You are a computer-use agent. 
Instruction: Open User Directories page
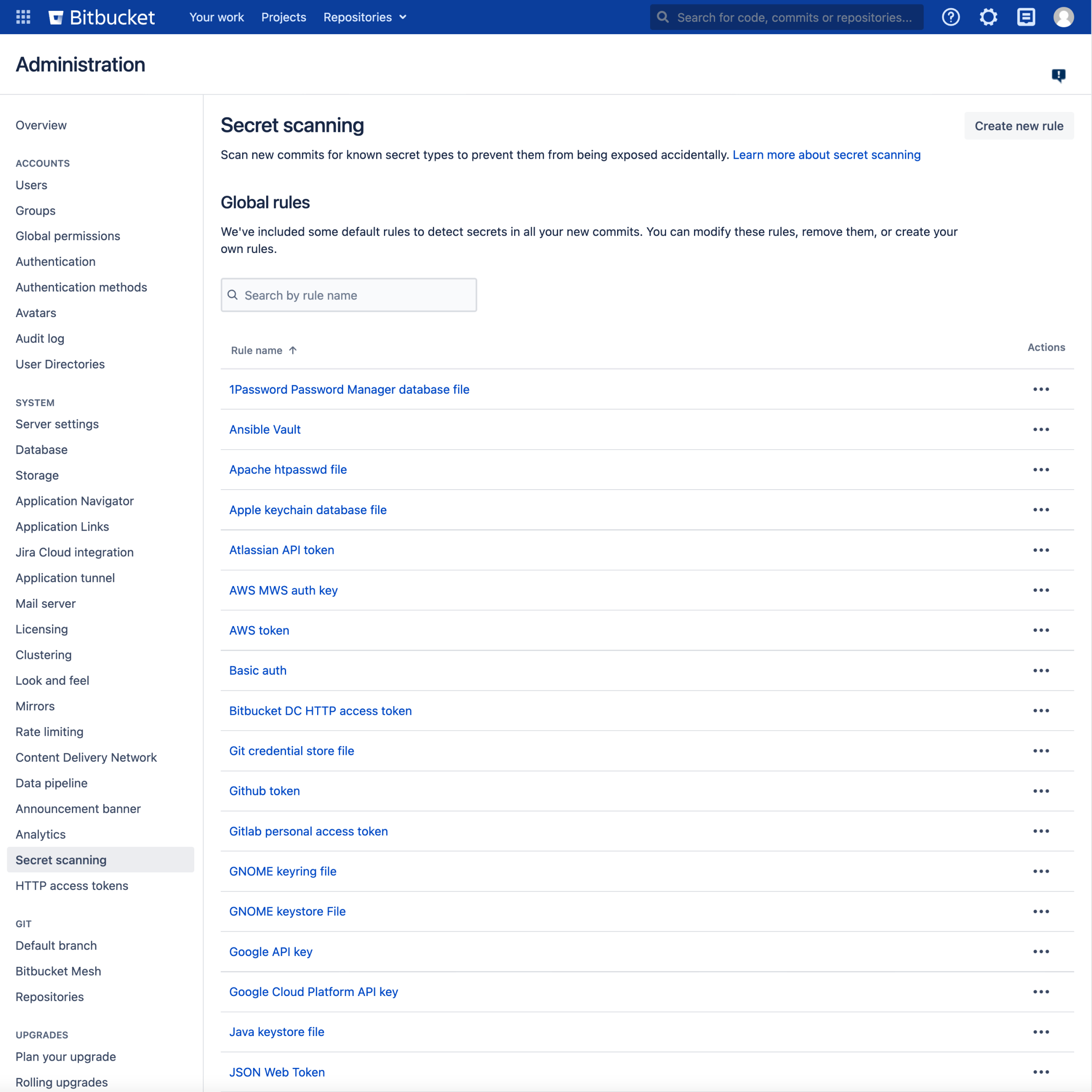coord(60,364)
